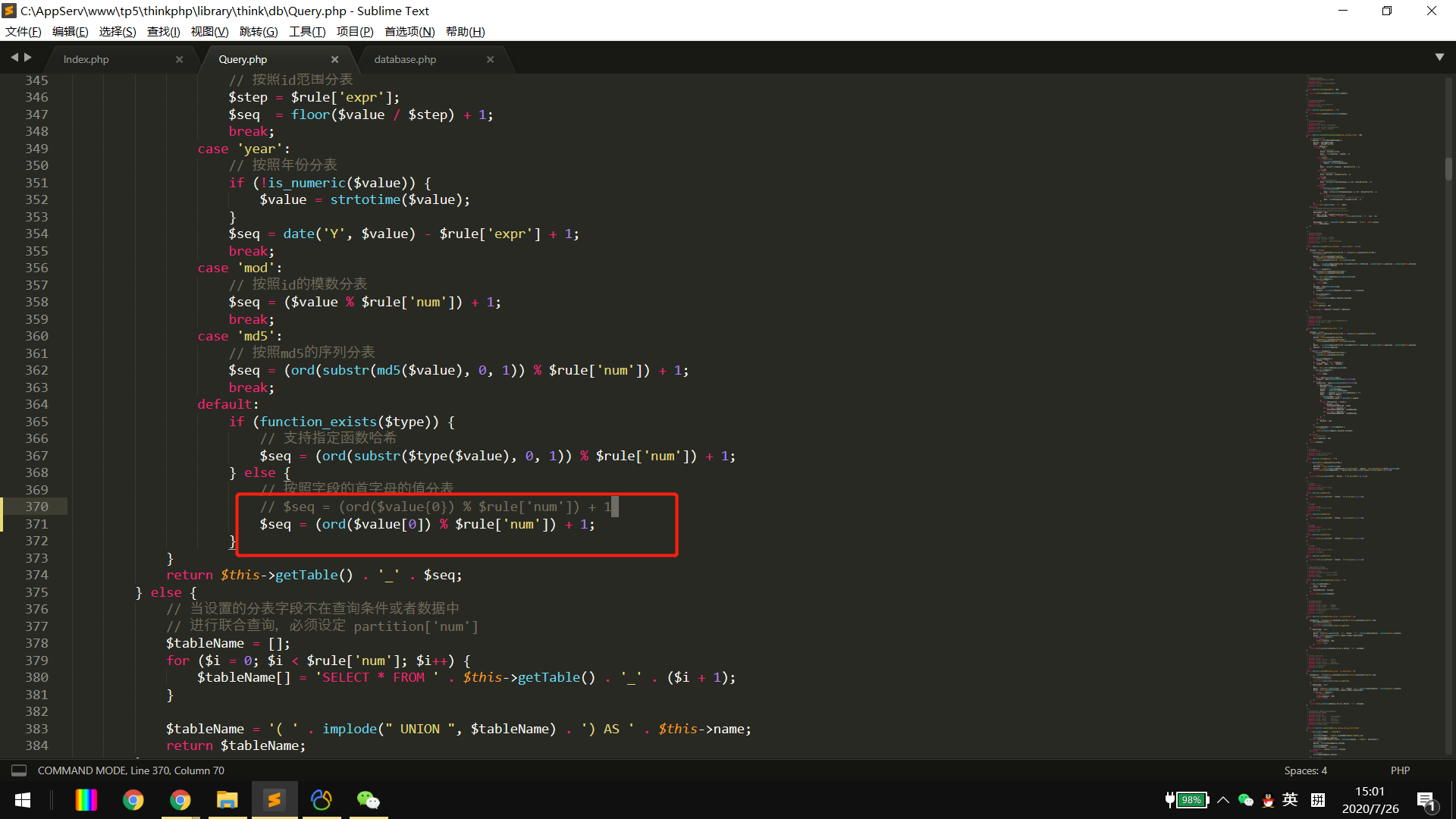Click line number 374 in gutter
Image resolution: width=1456 pixels, height=819 pixels.
tap(36, 575)
